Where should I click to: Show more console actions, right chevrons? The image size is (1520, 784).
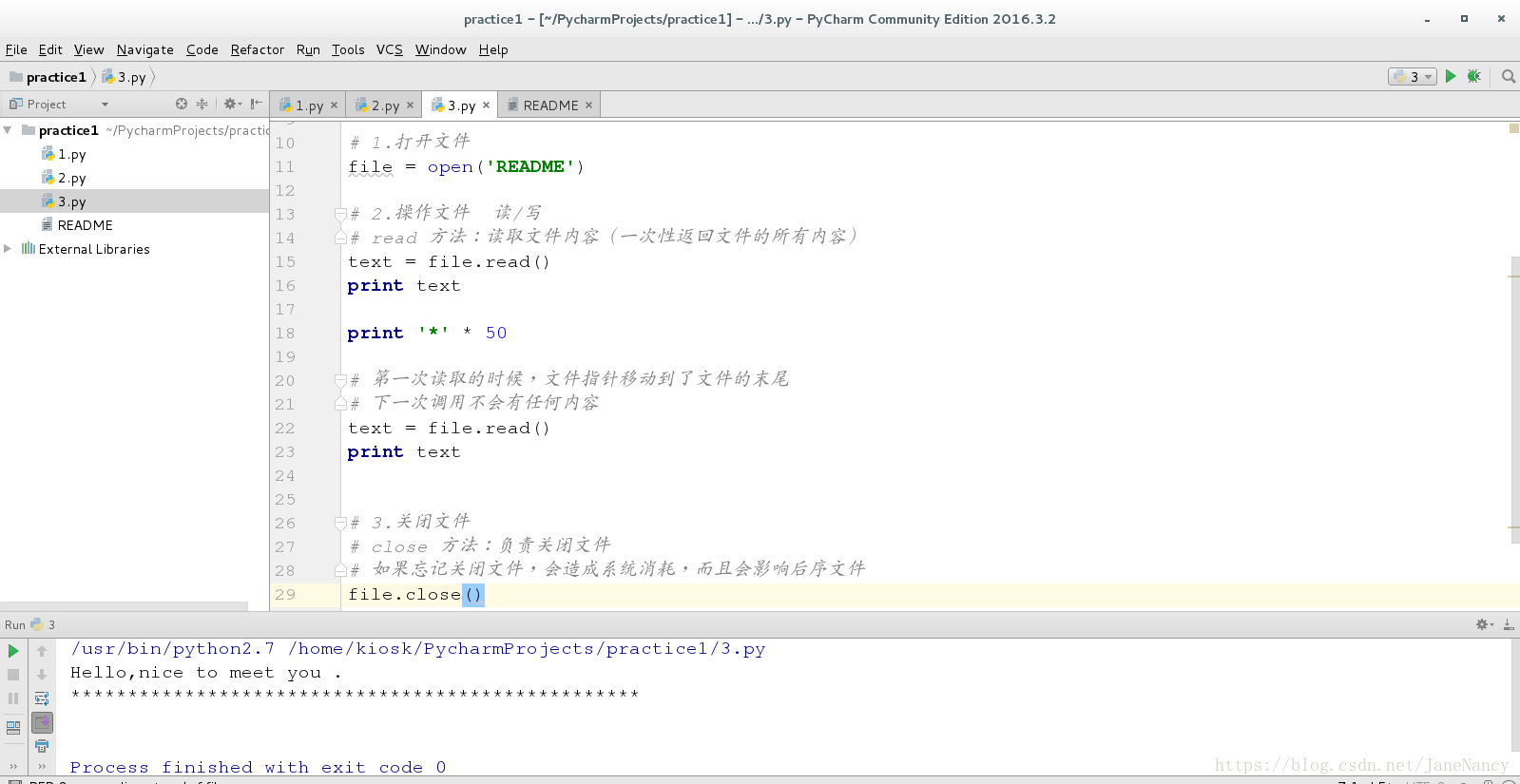[x=42, y=766]
